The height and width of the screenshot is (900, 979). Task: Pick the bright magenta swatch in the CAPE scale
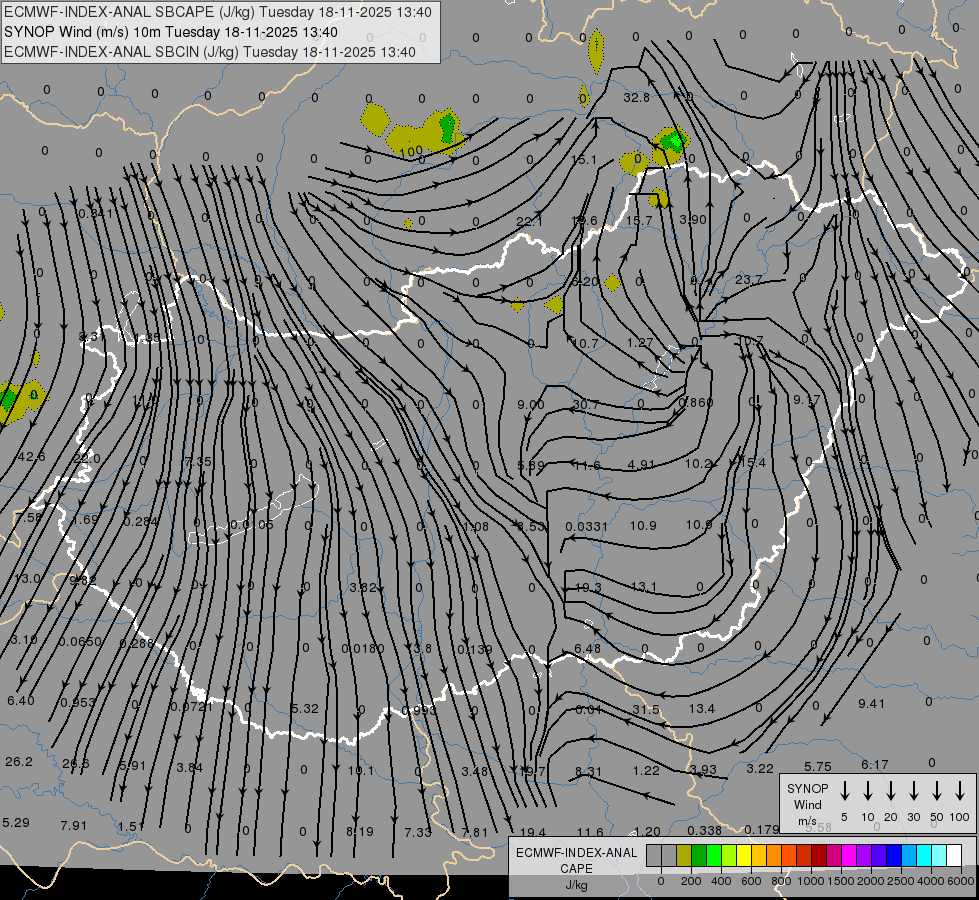(x=849, y=855)
